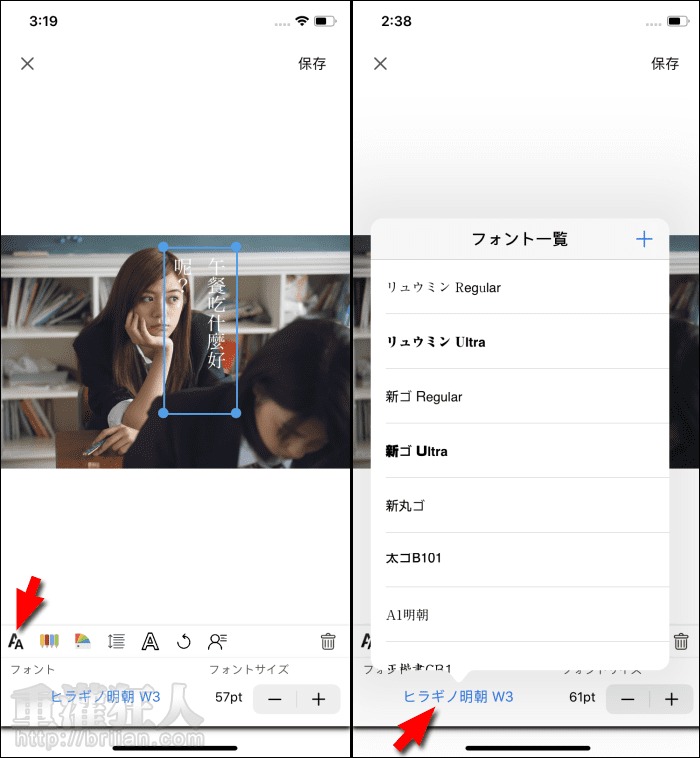The image size is (700, 758).
Task: Choose 新丸ゴ from font list
Action: [x=405, y=506]
